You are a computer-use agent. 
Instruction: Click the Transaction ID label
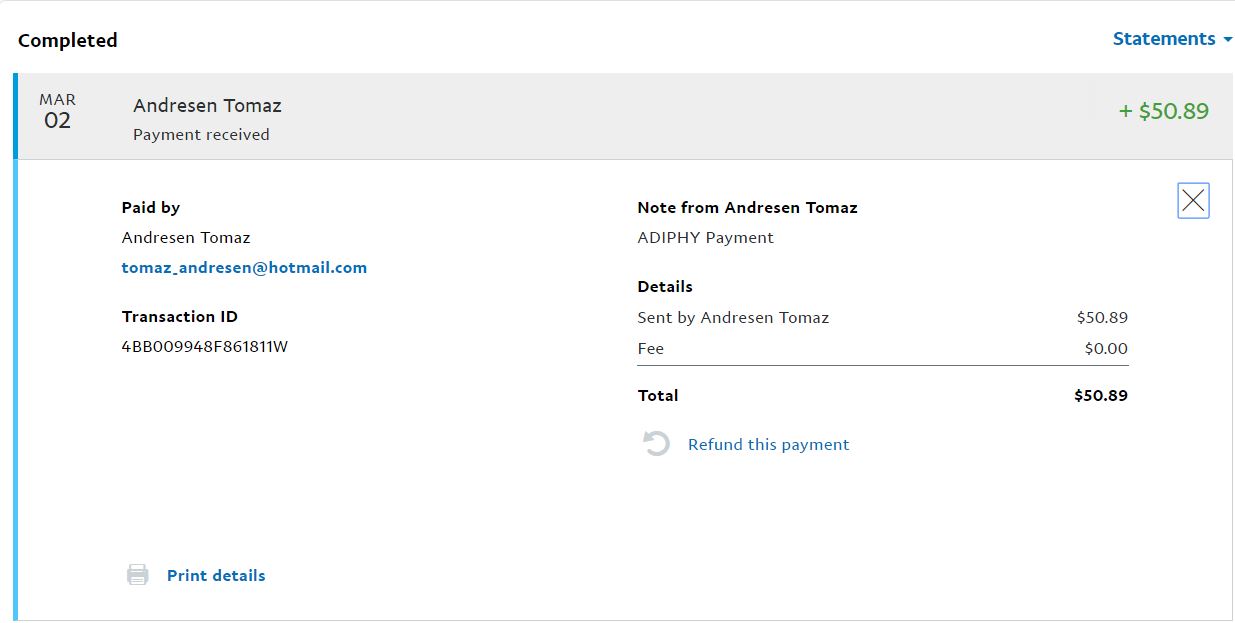(x=180, y=317)
